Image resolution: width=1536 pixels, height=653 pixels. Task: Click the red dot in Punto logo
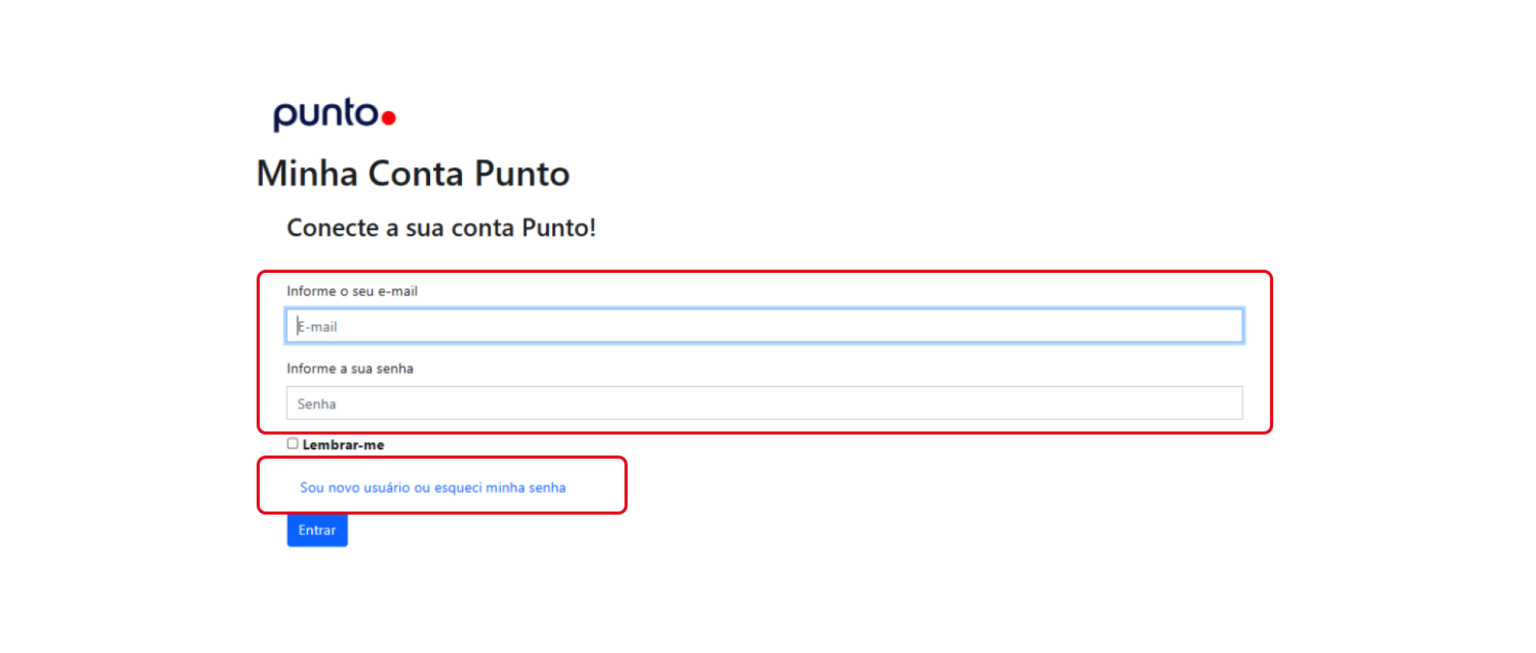click(x=389, y=118)
